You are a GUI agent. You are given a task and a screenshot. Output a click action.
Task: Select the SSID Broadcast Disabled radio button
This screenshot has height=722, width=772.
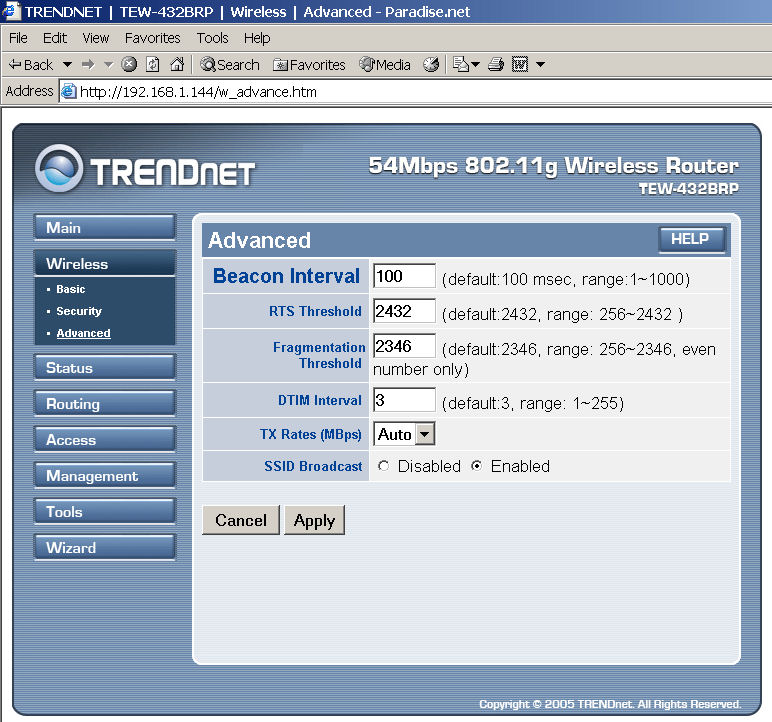tap(384, 465)
